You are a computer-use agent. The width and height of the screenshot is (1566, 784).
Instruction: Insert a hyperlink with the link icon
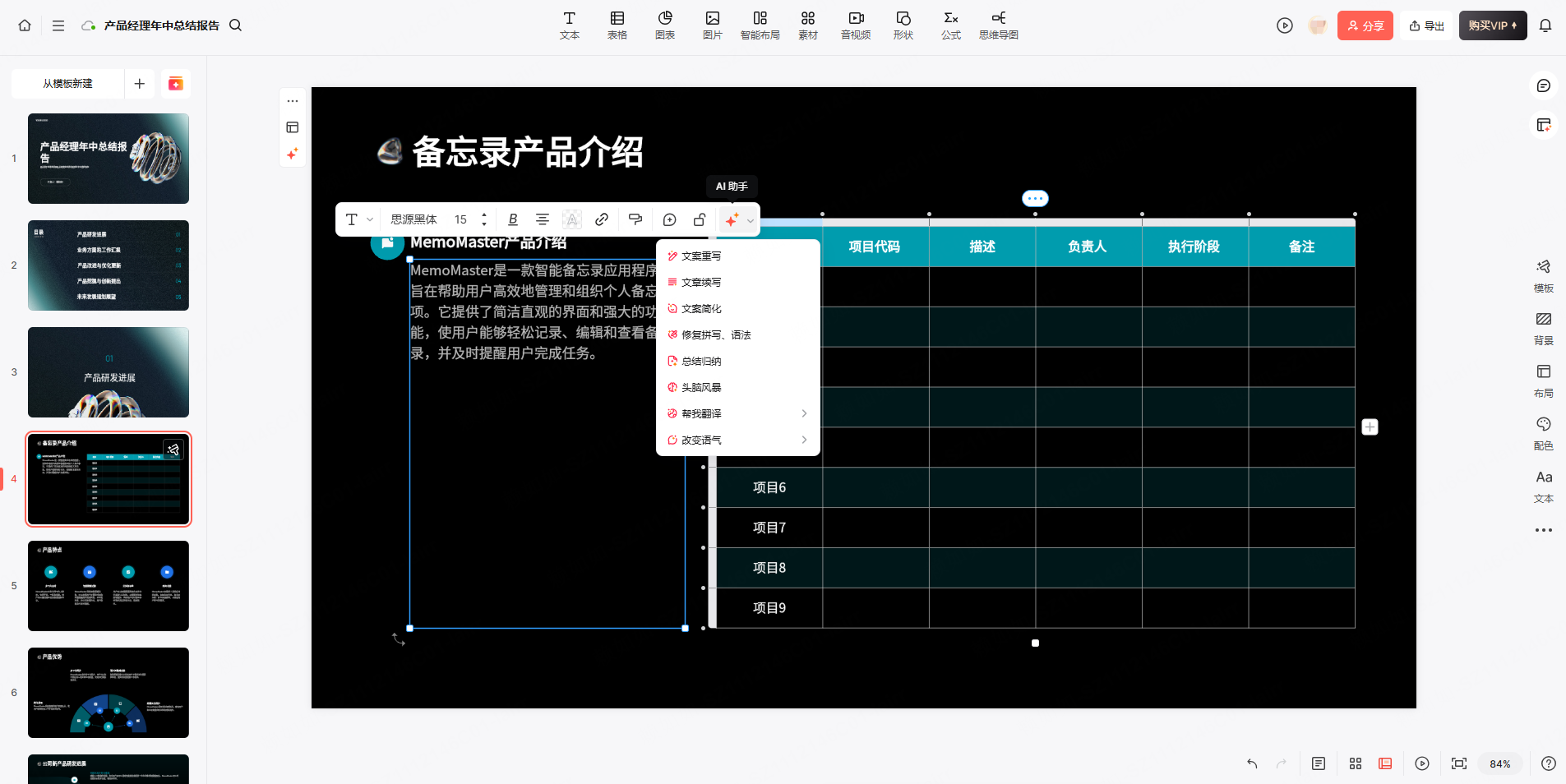pos(602,219)
